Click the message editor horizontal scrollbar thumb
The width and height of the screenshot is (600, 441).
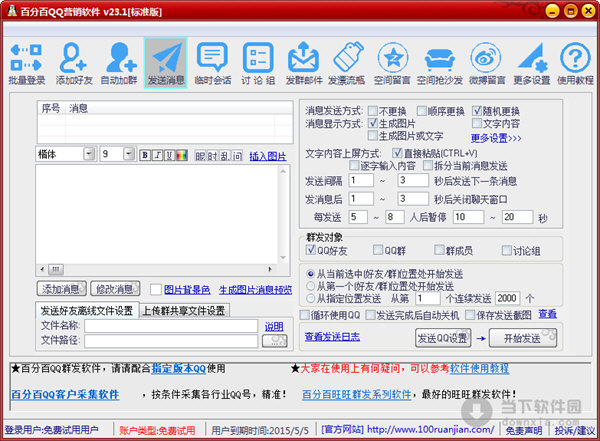tap(56, 270)
